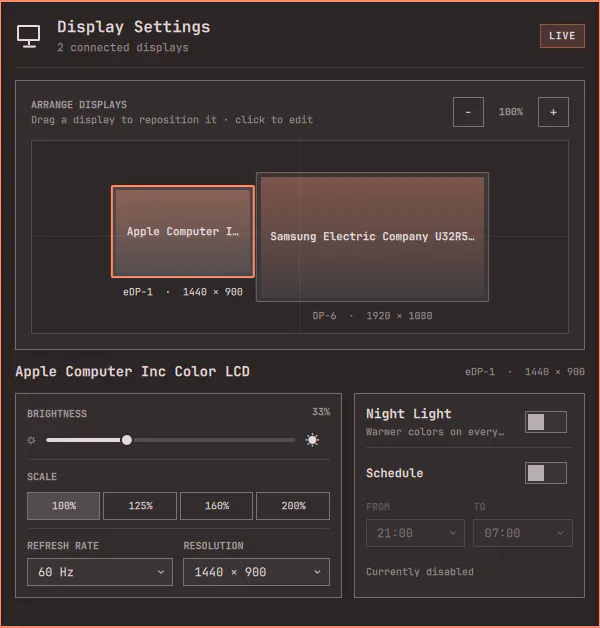
Task: Select the Apple Computer display thumbnail
Action: point(183,231)
